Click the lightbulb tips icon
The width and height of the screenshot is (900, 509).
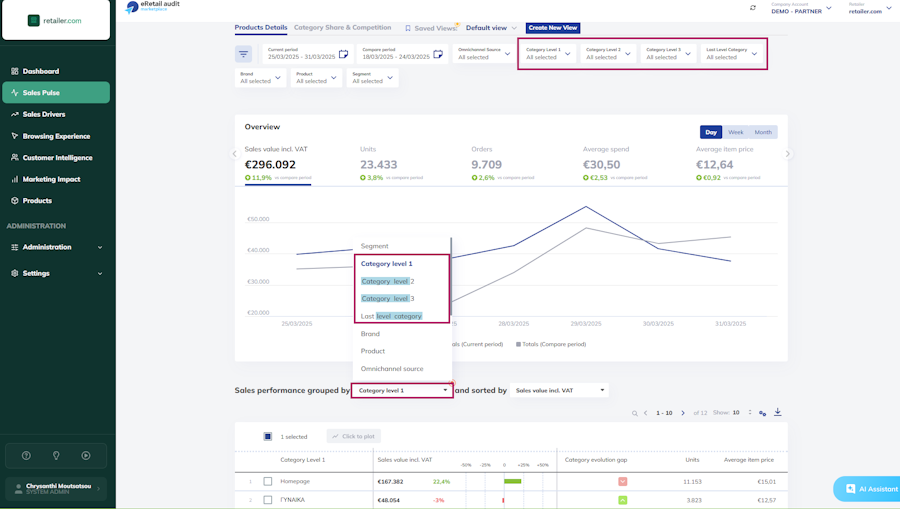coord(56,456)
